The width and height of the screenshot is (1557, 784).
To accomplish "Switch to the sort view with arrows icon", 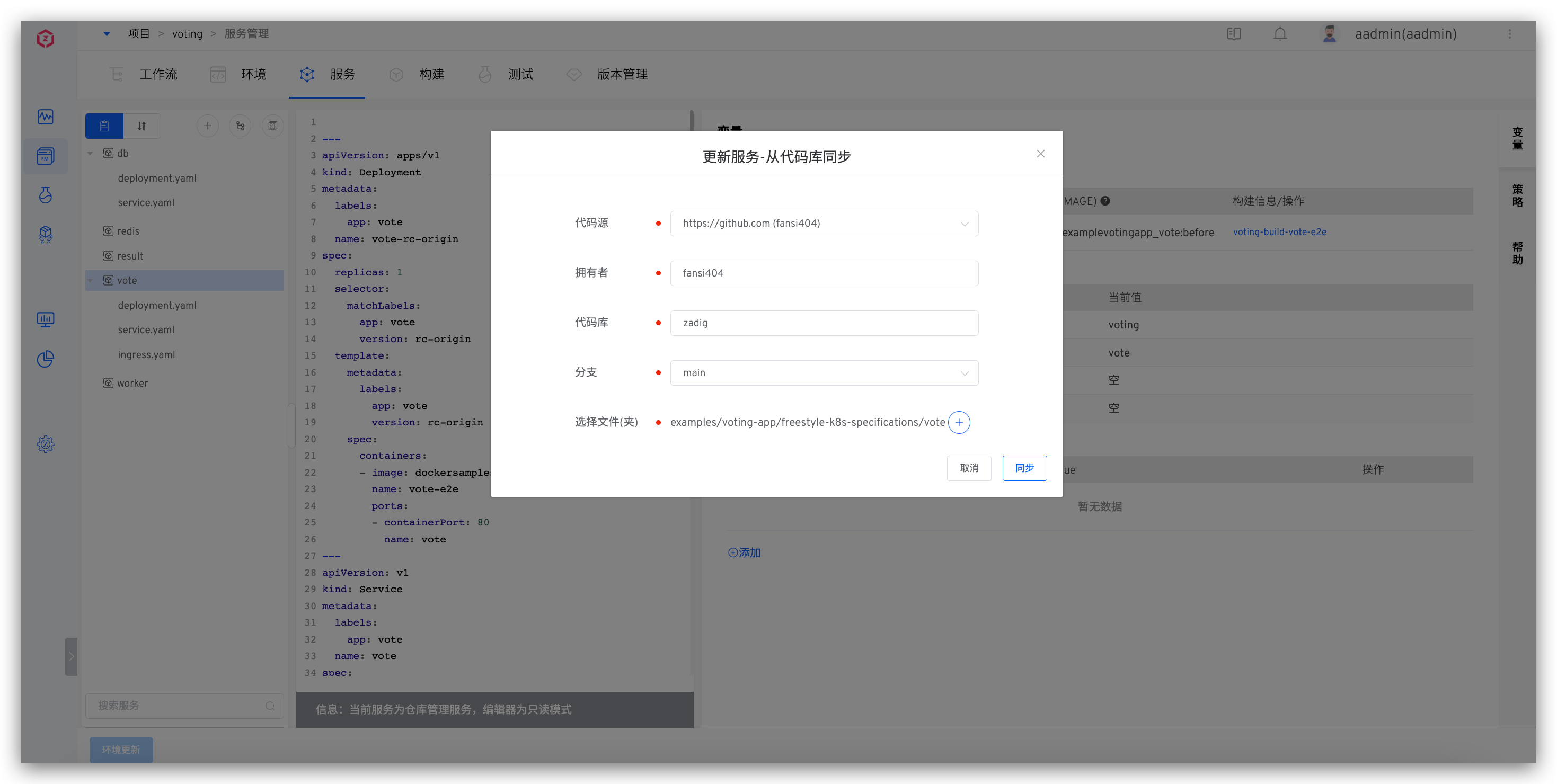I will tap(142, 126).
